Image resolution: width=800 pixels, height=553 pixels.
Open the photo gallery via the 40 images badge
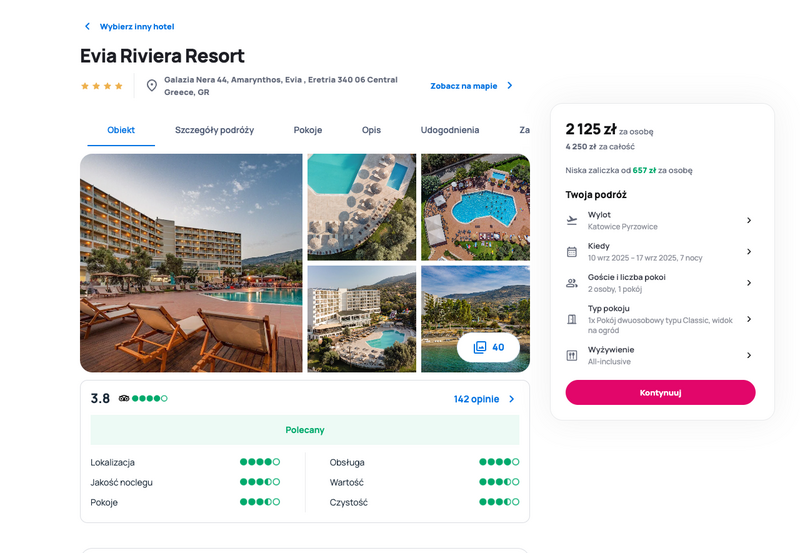tap(488, 347)
